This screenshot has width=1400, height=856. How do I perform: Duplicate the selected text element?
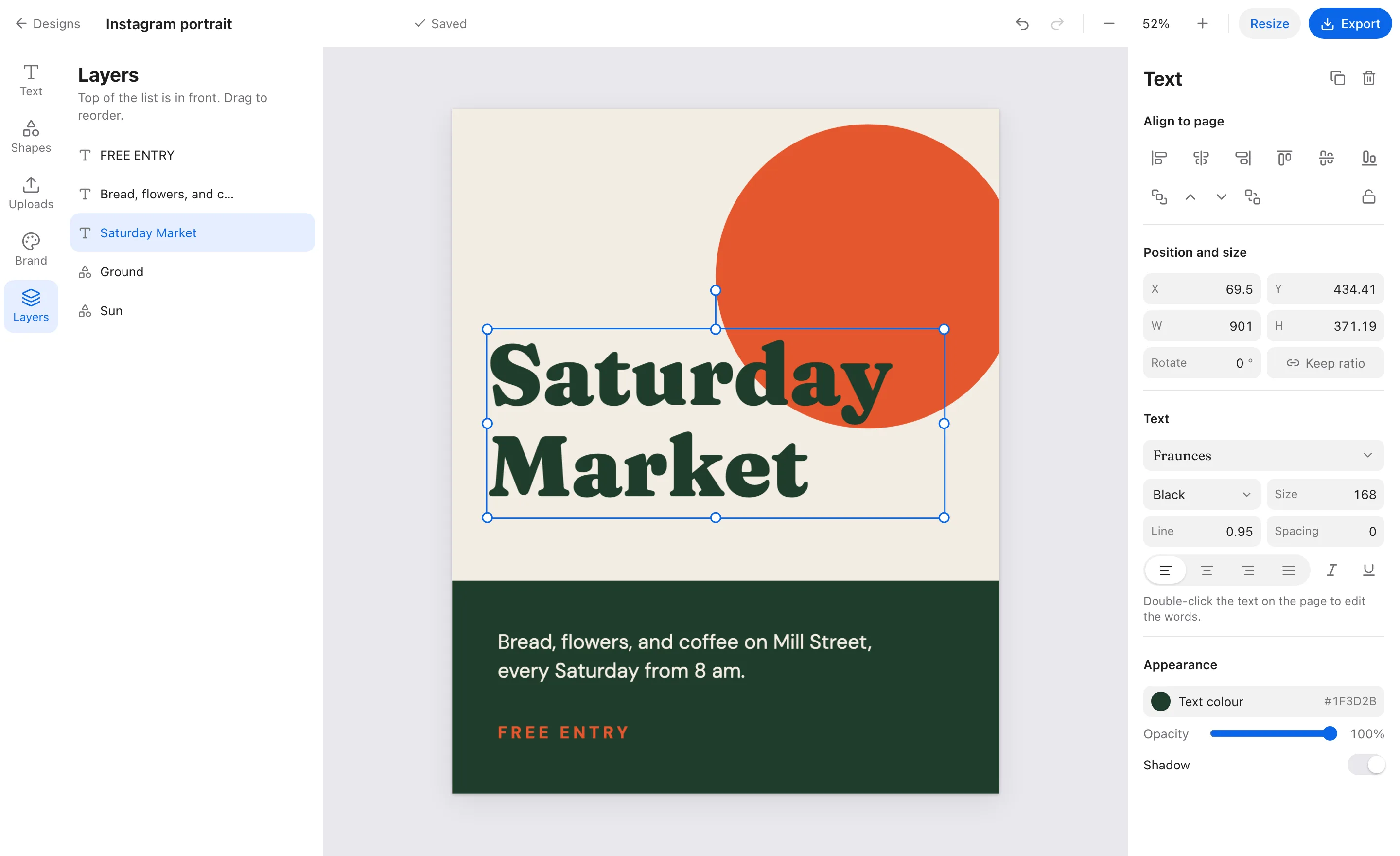(x=1337, y=78)
